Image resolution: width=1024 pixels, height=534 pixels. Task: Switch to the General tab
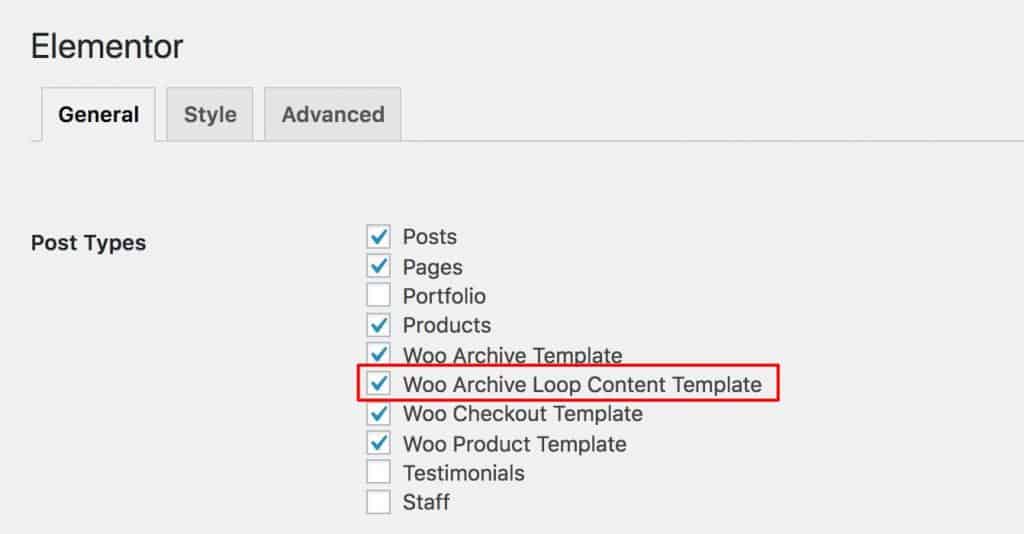pyautogui.click(x=98, y=114)
